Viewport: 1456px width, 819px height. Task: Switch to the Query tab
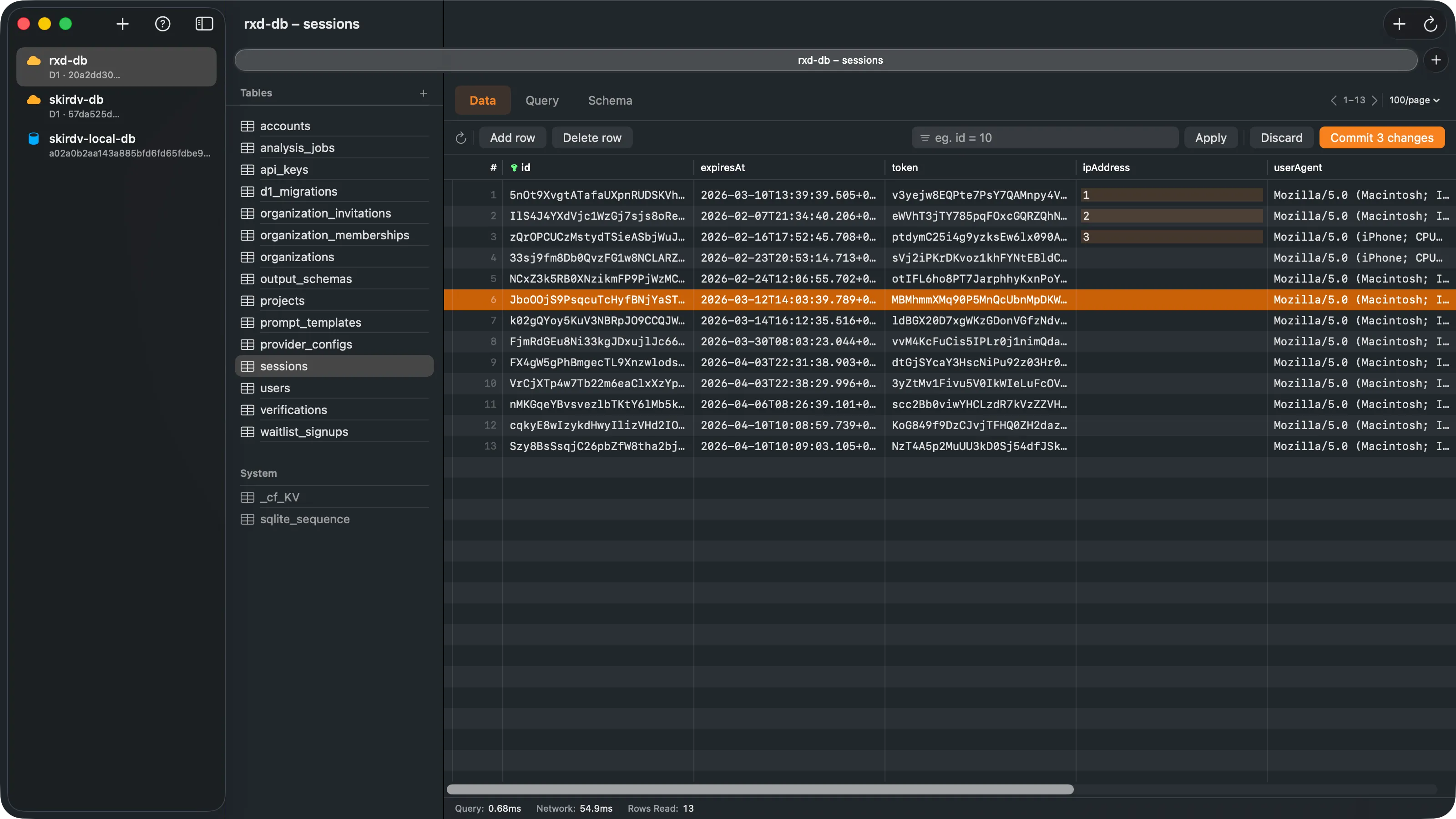541,100
